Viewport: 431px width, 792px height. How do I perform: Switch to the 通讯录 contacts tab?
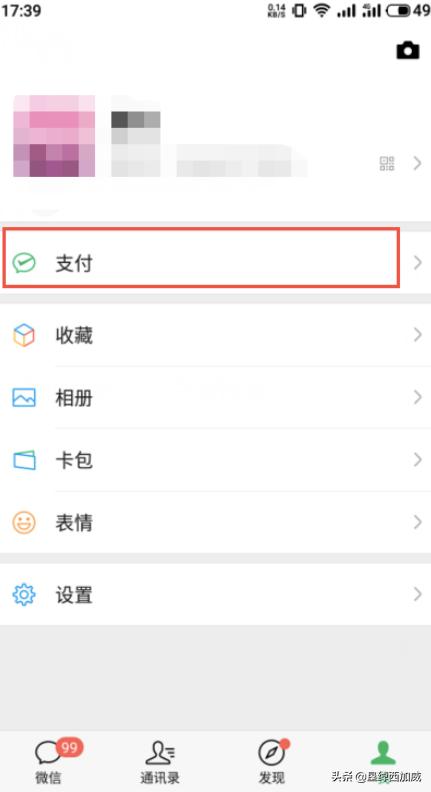(x=160, y=761)
